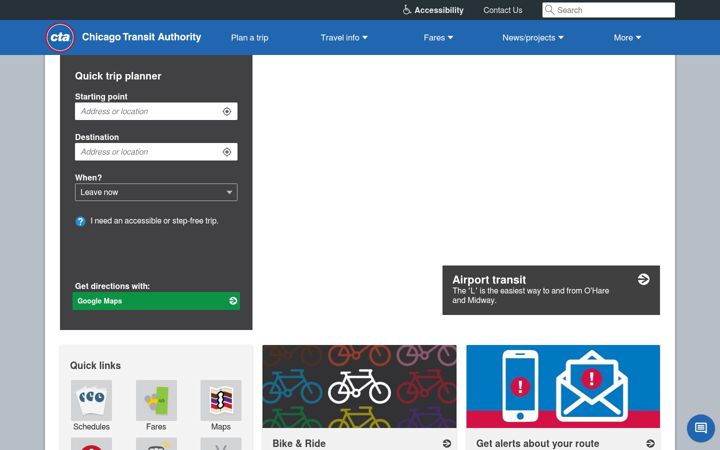Click the CTA logo icon
The height and width of the screenshot is (450, 720).
point(60,37)
